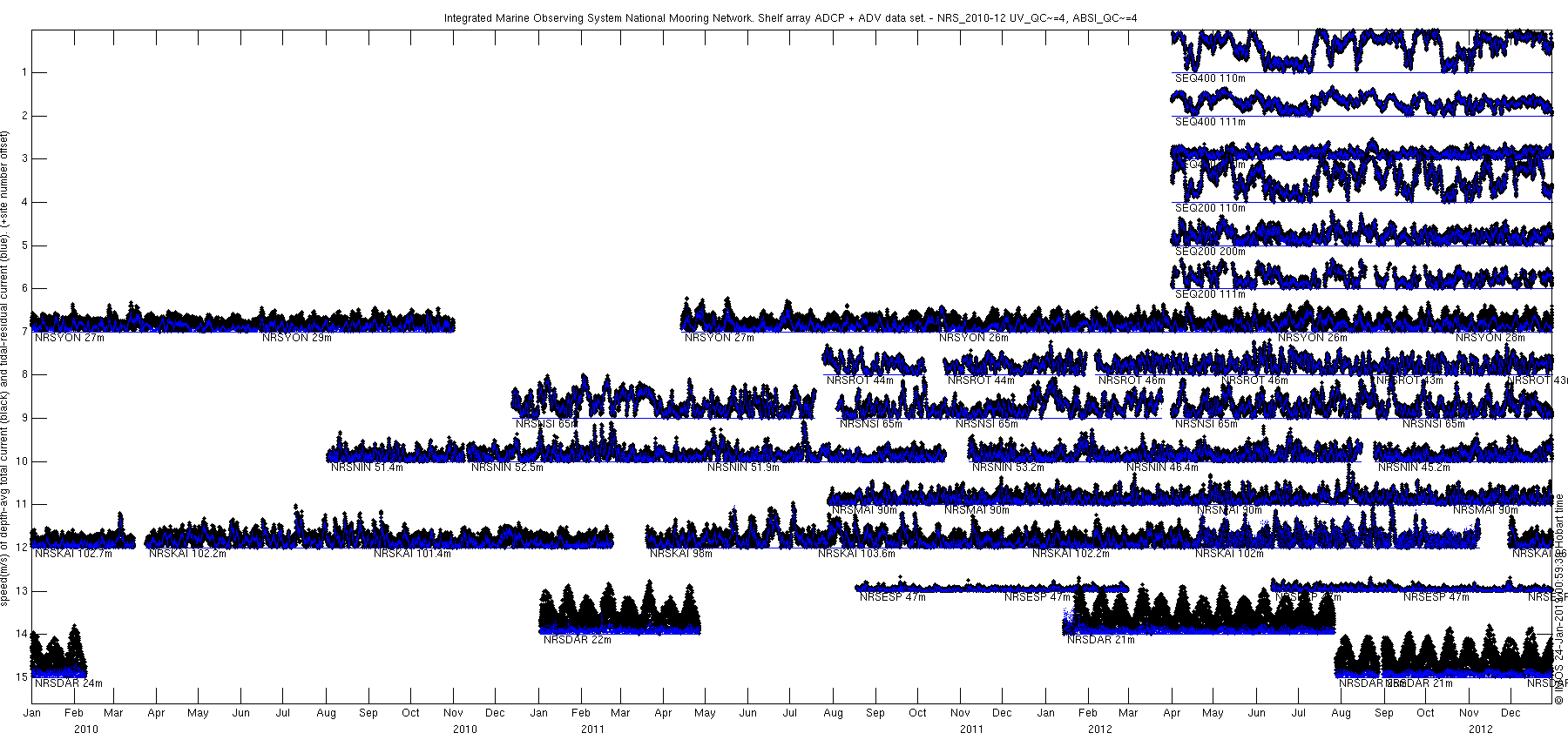This screenshot has height=740, width=1568.
Task: Click y-axis tick label '11'
Action: (23, 504)
